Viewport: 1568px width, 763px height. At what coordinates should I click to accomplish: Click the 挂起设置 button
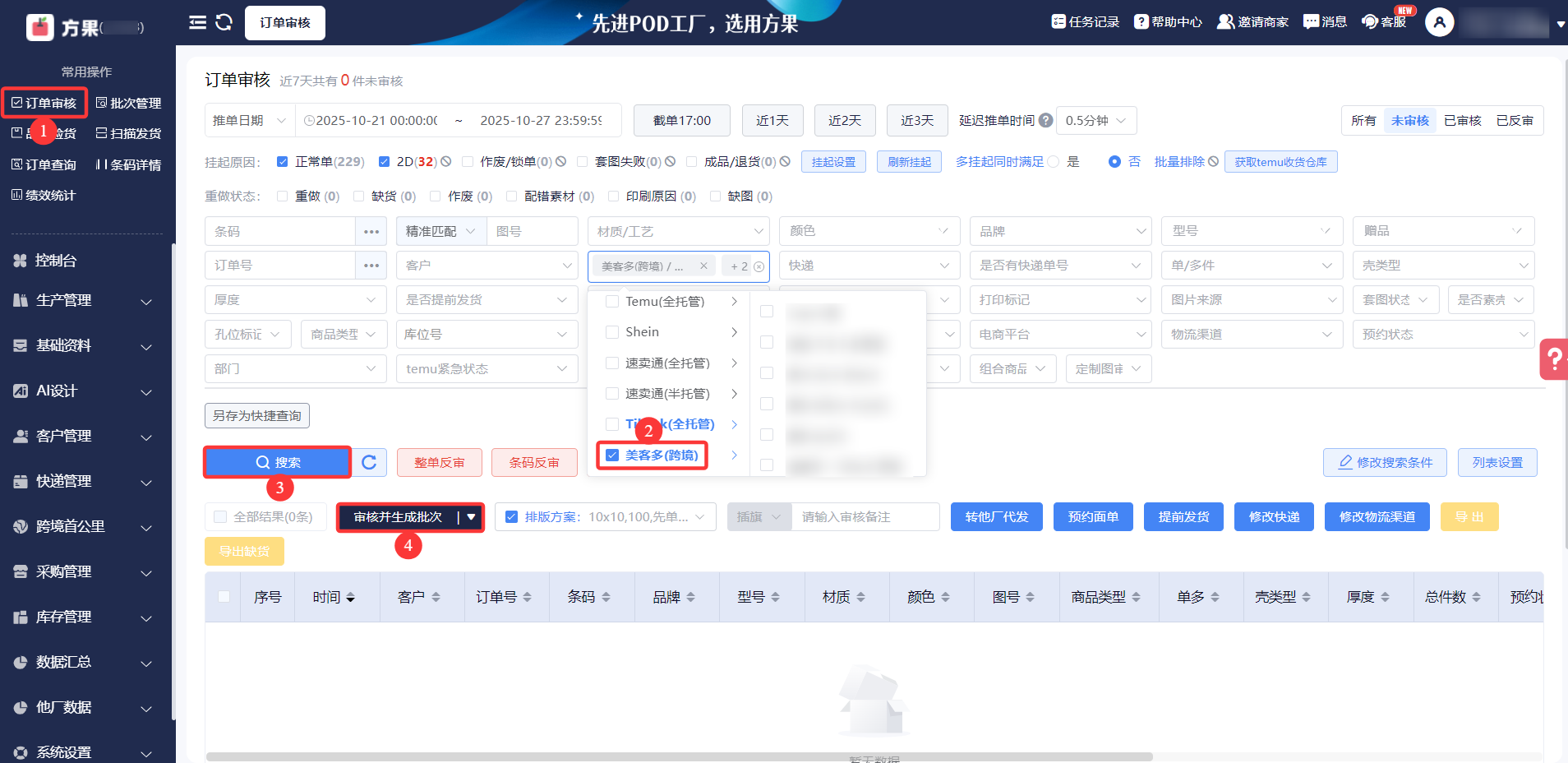tap(834, 162)
